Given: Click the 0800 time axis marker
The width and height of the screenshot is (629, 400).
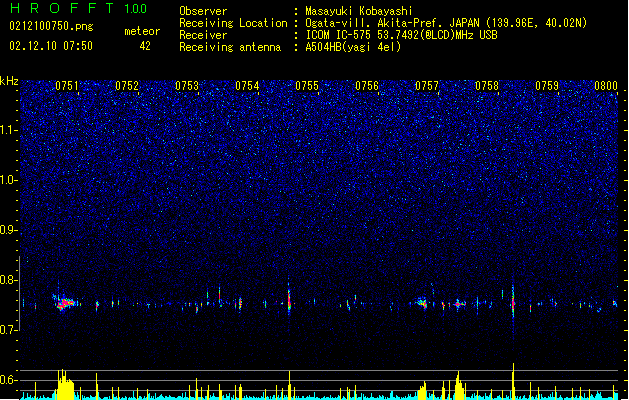Looking at the screenshot, I should (606, 86).
